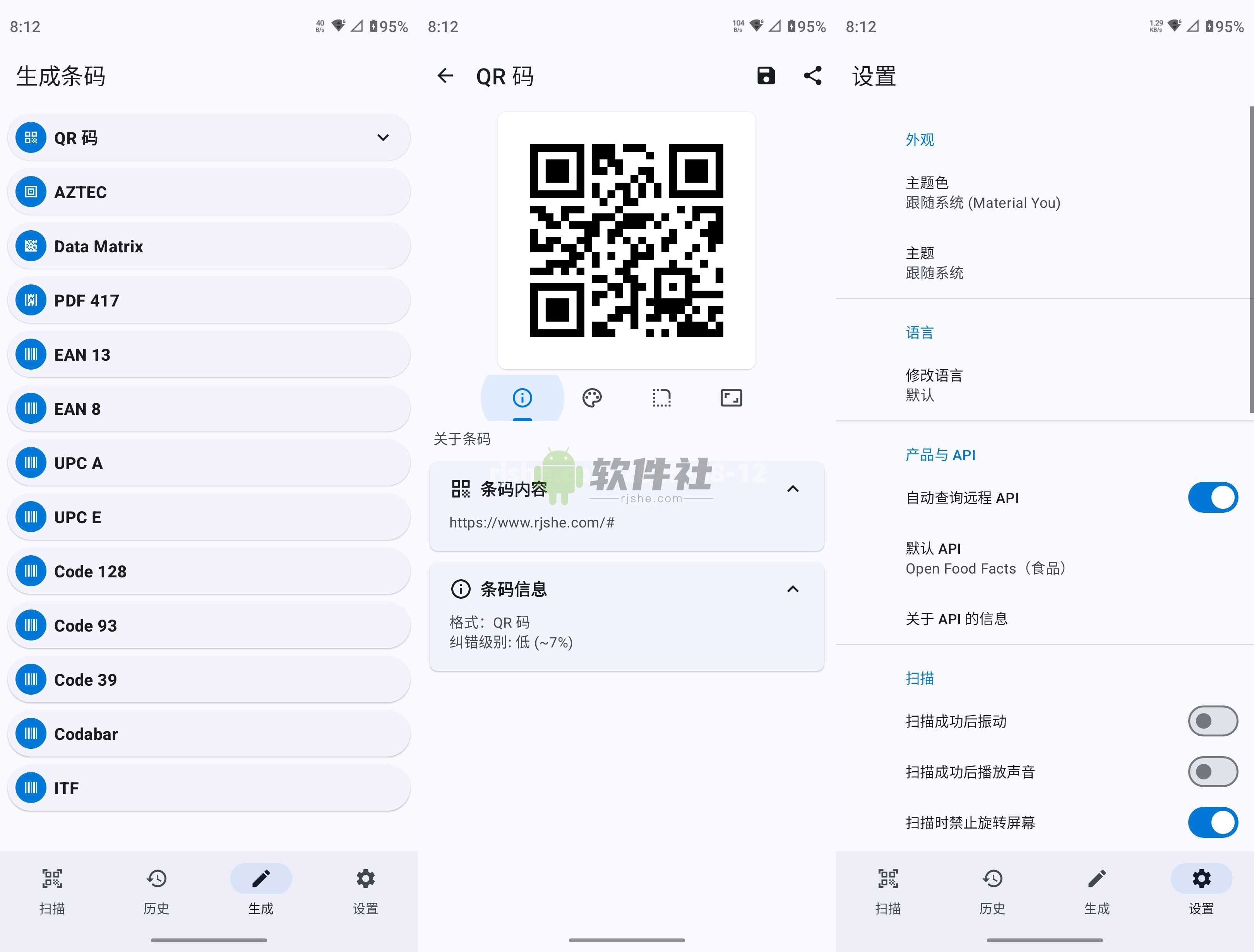Screen dimensions: 1254x952
Task: Collapse the 条码信息 section
Action: click(x=793, y=589)
